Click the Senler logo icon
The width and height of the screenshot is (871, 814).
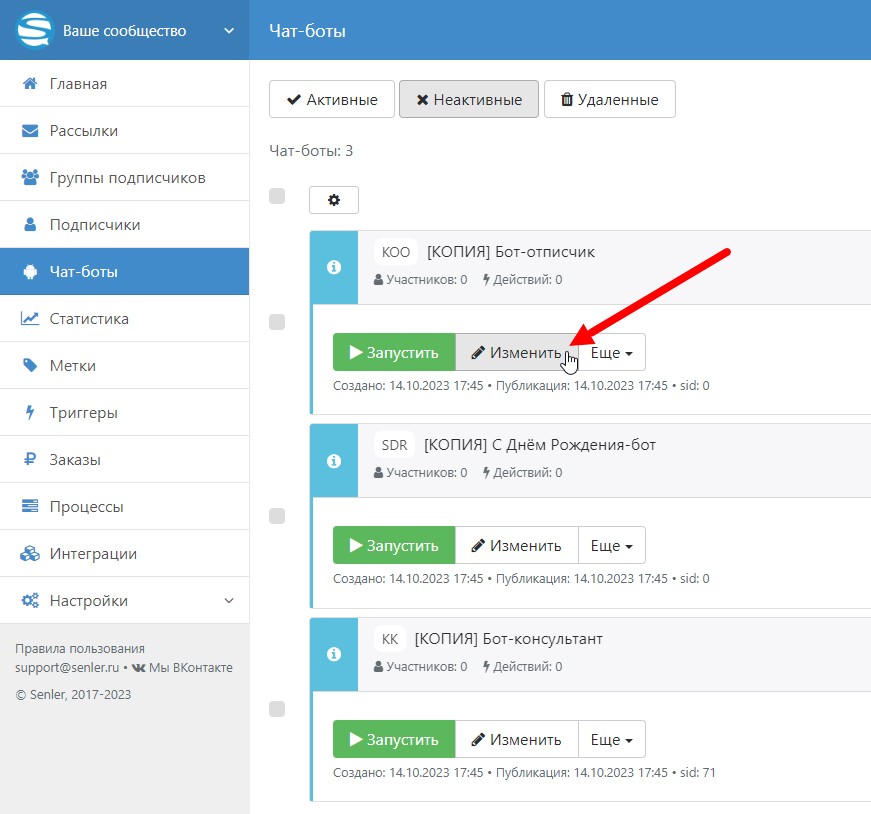[34, 30]
